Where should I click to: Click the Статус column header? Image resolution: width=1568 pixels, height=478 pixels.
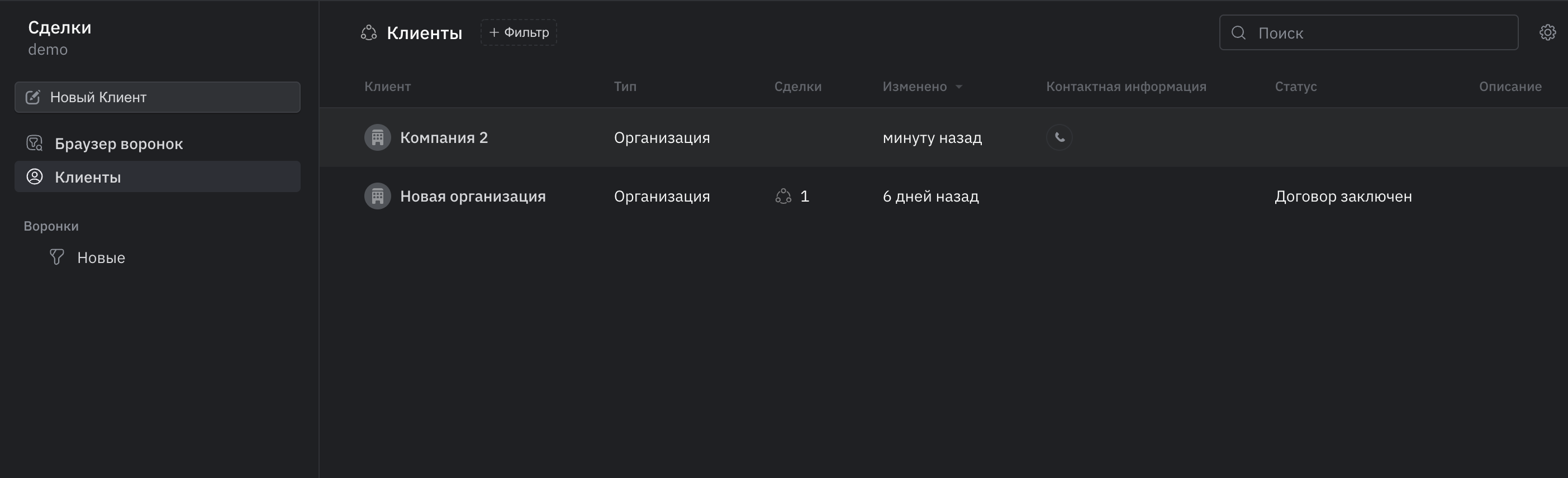click(1295, 87)
